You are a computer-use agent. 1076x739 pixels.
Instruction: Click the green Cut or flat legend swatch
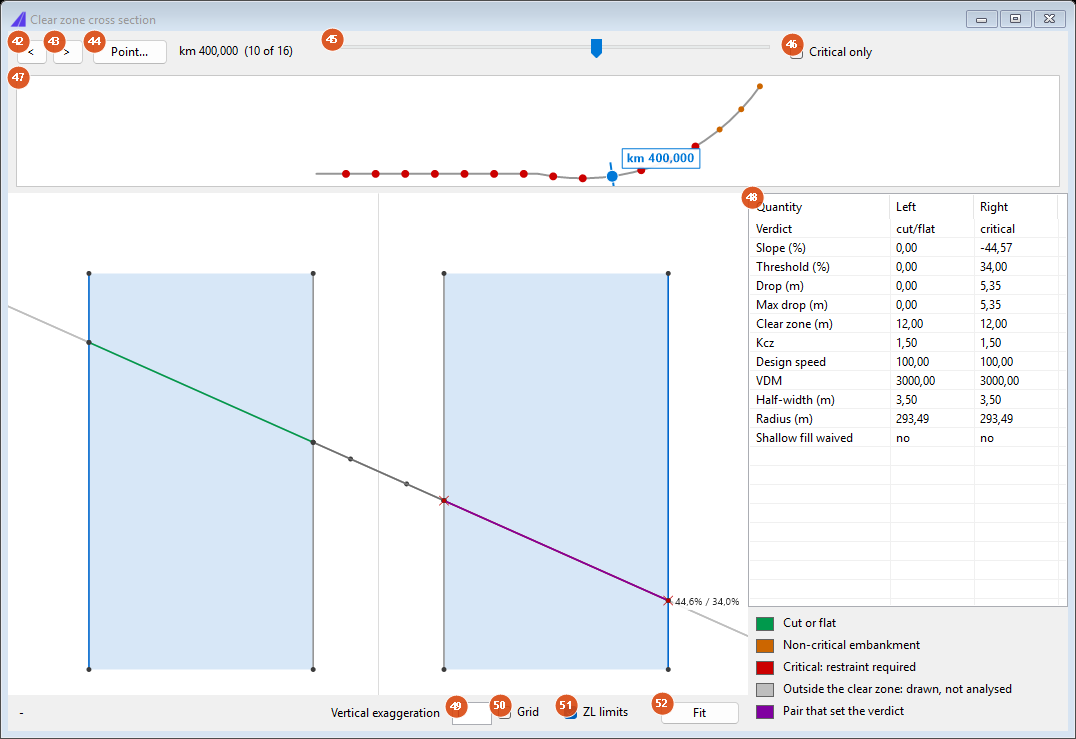(764, 623)
